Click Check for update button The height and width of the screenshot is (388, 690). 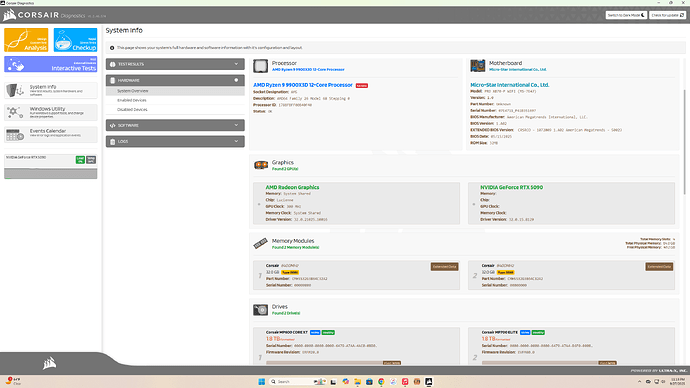[x=668, y=15]
